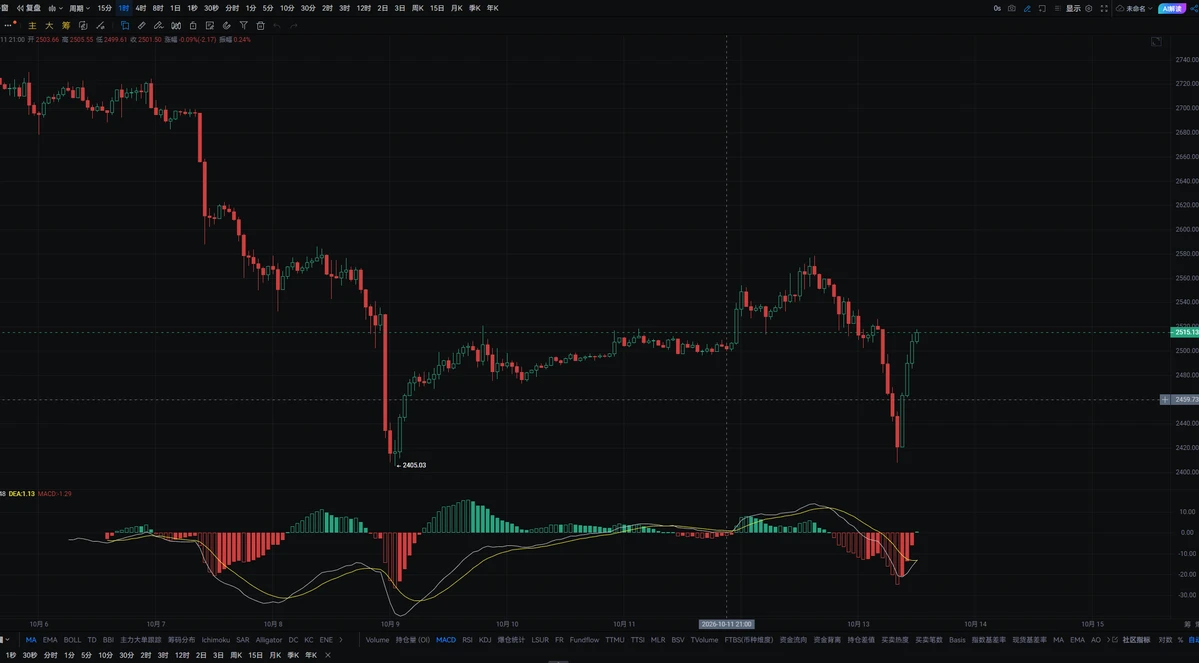The width and height of the screenshot is (1199, 663).
Task: Click the 复盘 replay button
Action: click(x=29, y=8)
